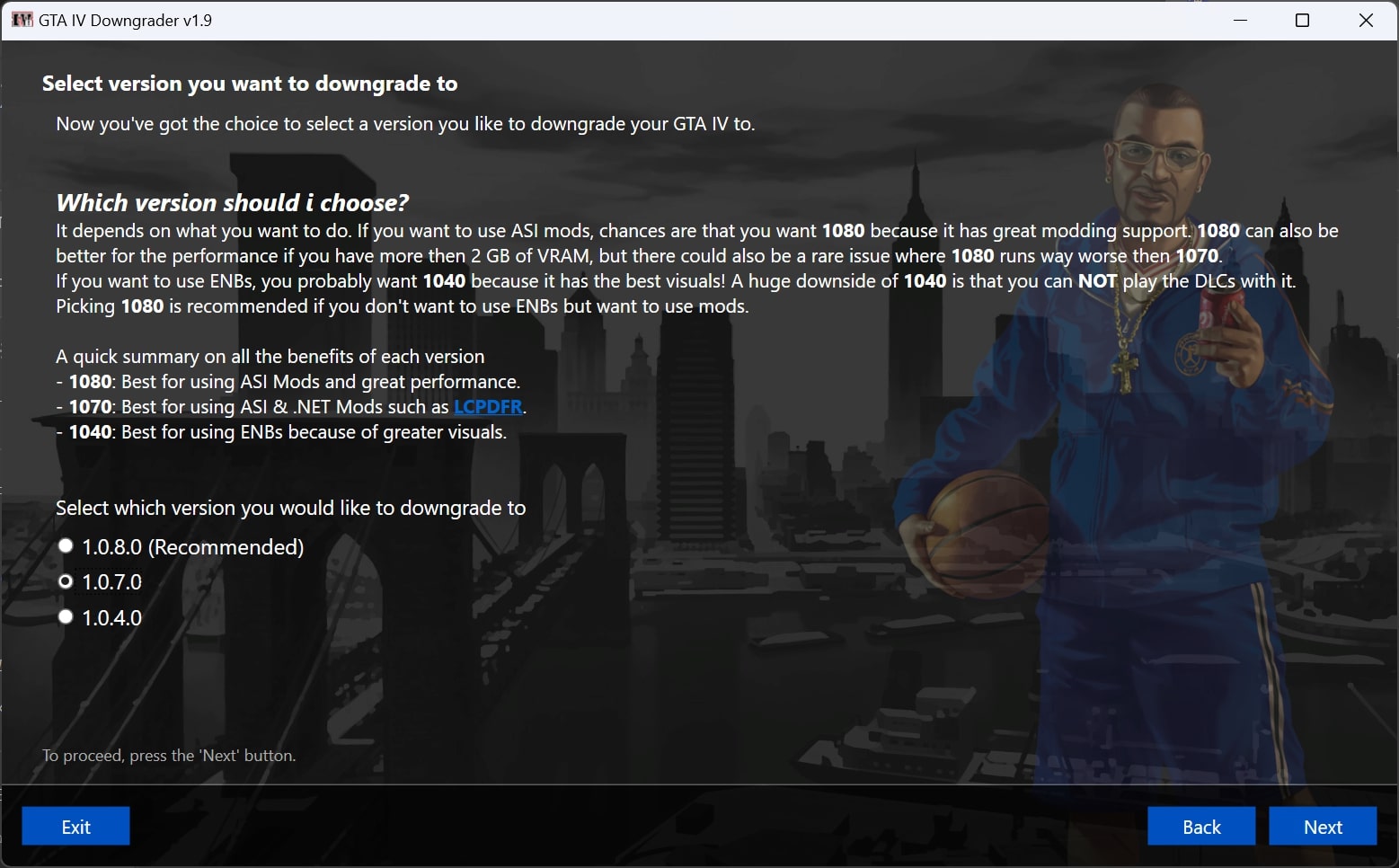
Task: Click the 'Select version you want to downgrade to' title
Action: point(250,84)
